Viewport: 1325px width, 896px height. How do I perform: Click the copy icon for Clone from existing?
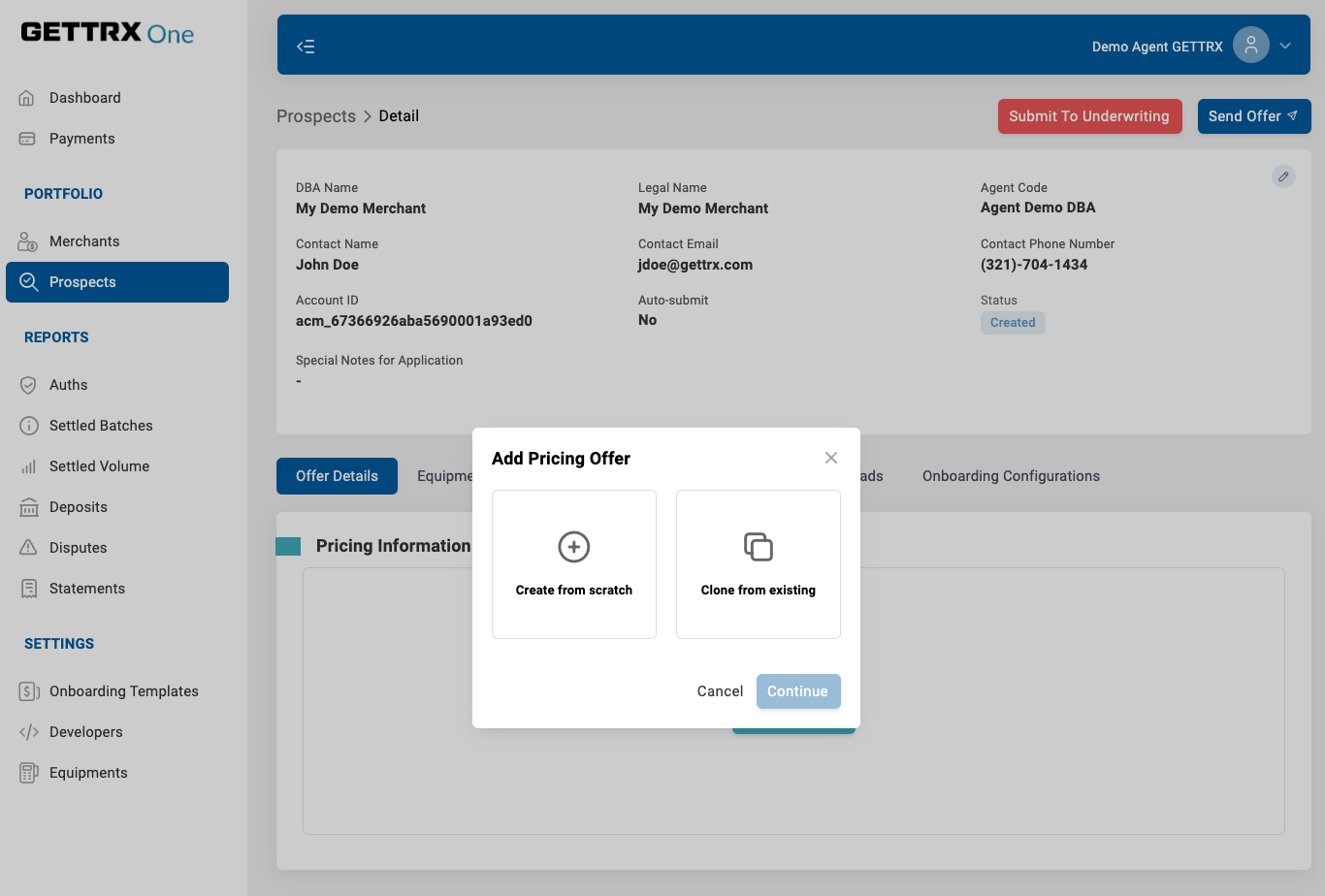(759, 547)
